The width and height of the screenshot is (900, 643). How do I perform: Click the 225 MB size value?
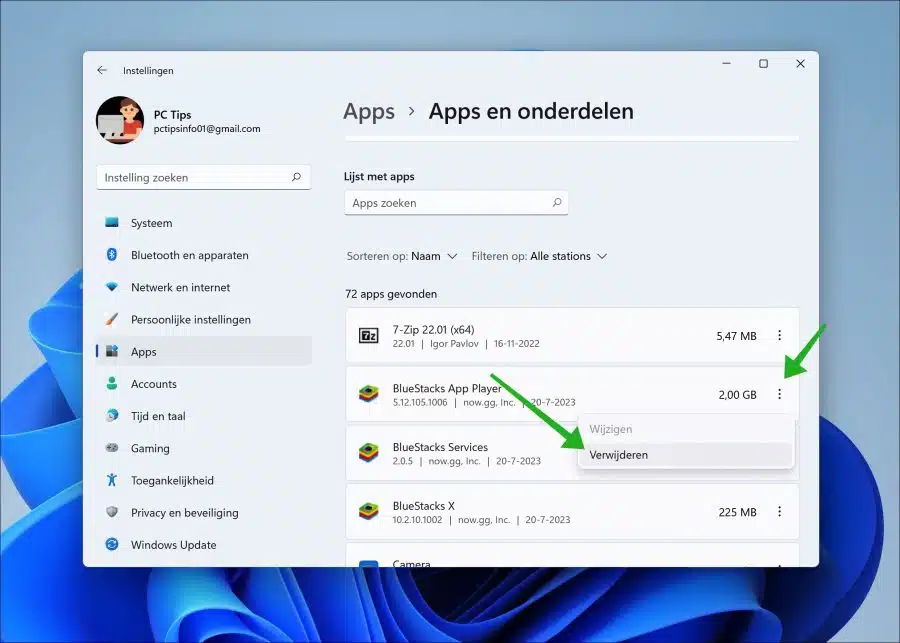[738, 512]
